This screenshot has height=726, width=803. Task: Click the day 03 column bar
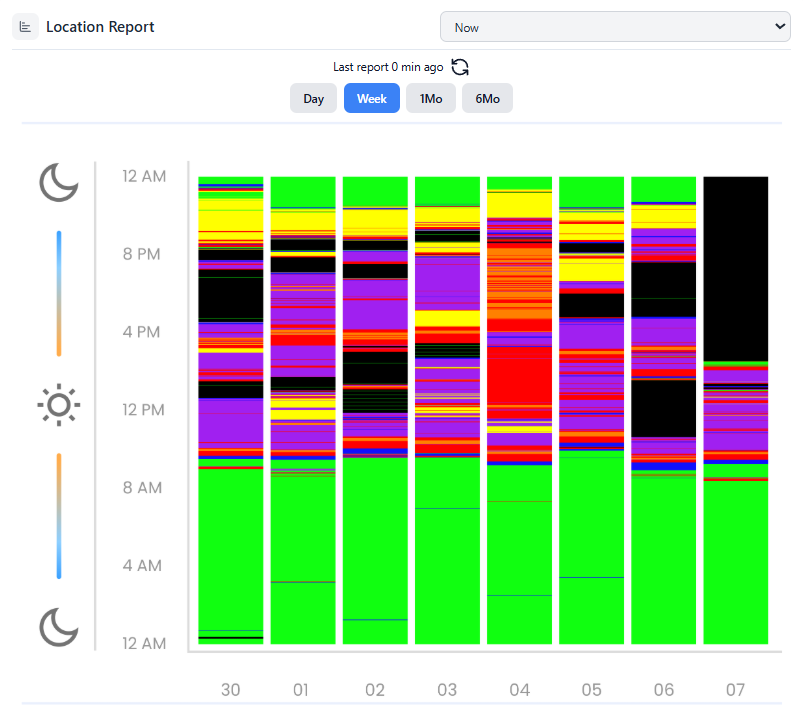pyautogui.click(x=447, y=410)
